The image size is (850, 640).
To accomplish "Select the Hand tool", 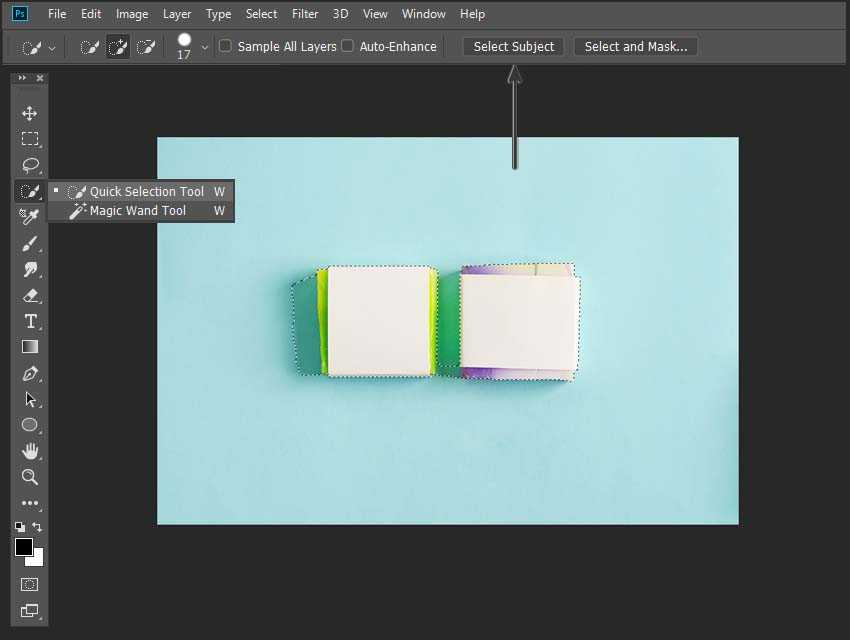I will 30,451.
